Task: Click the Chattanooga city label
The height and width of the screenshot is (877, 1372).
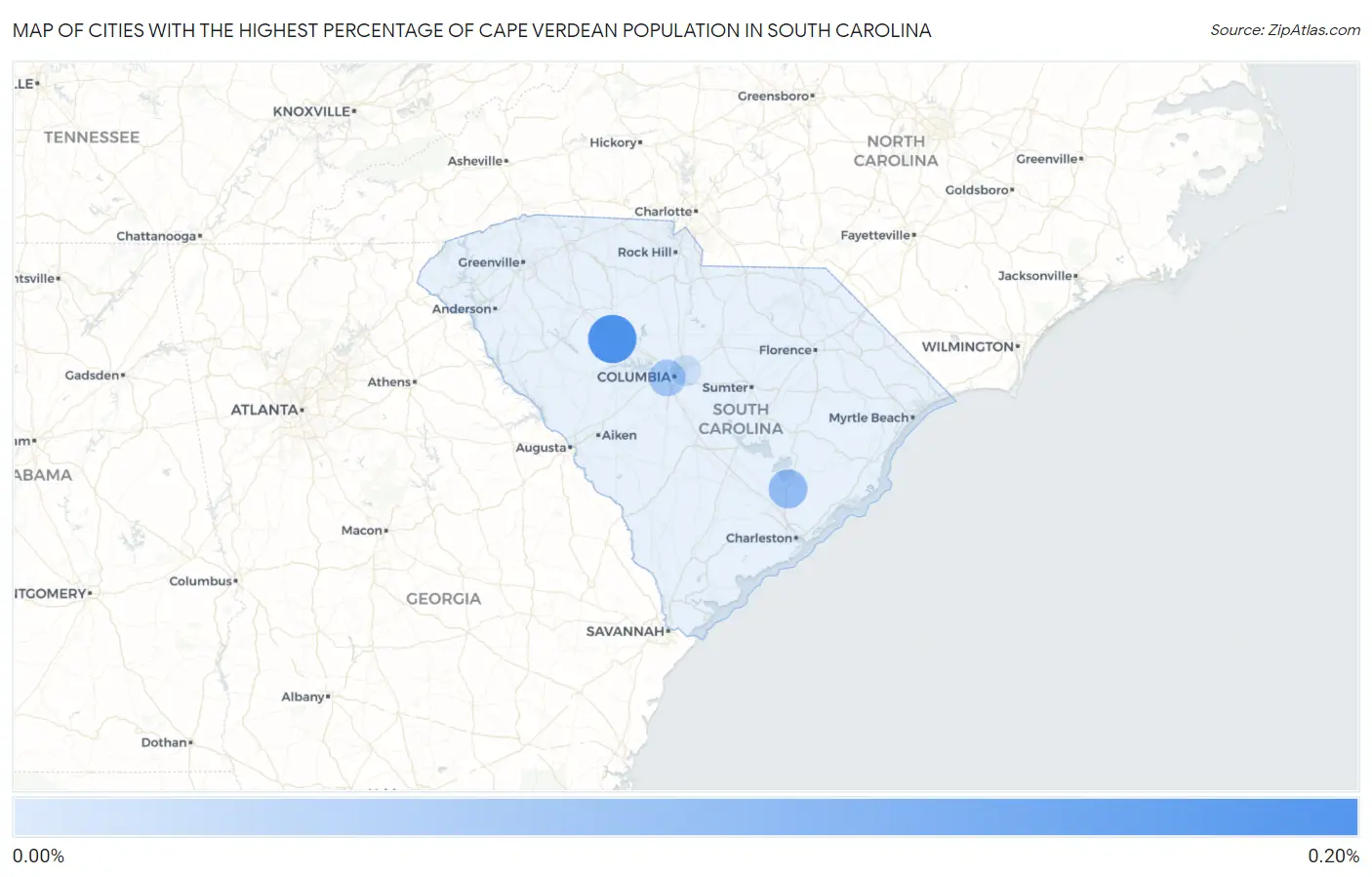Action: [156, 236]
